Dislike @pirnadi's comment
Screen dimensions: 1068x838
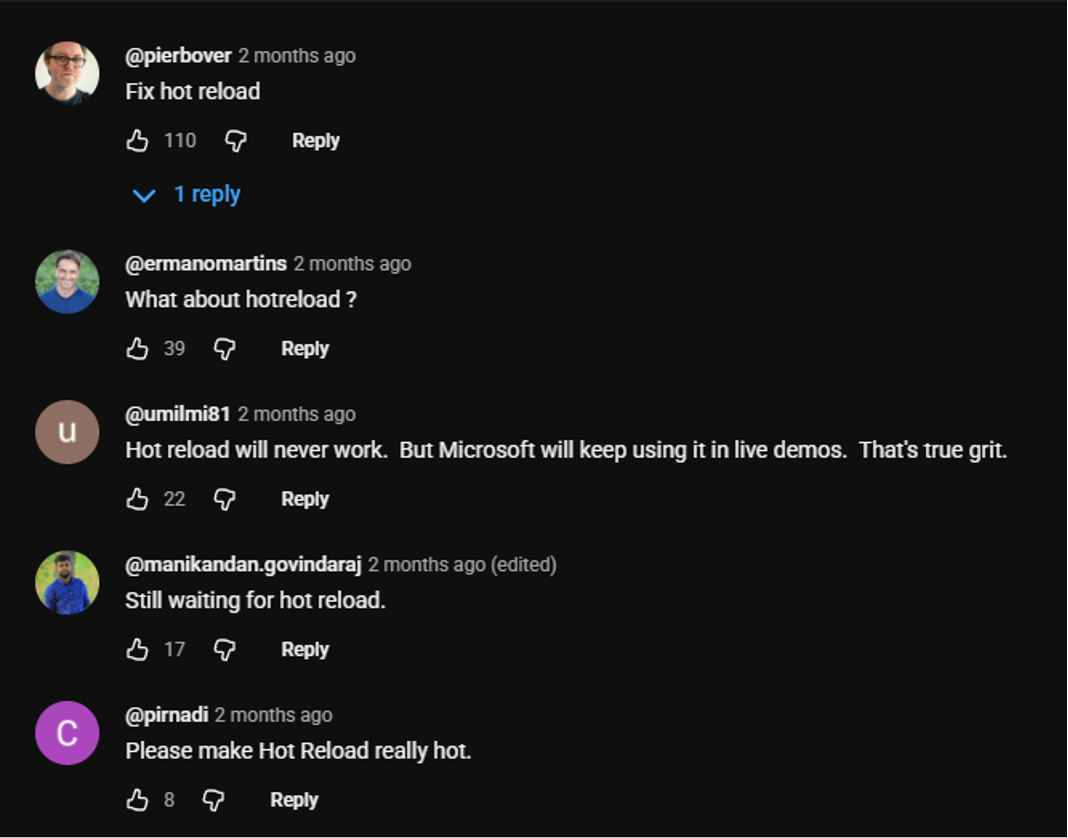tap(212, 799)
